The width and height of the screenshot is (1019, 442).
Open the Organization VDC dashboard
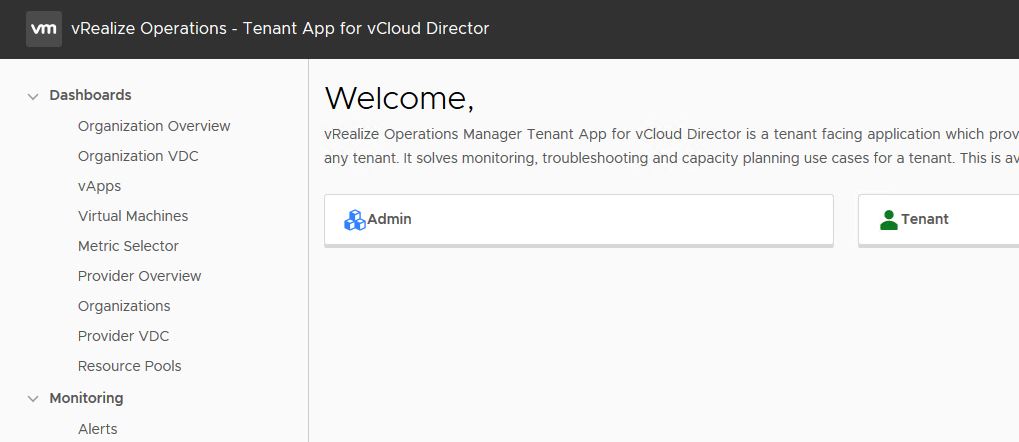pos(138,156)
